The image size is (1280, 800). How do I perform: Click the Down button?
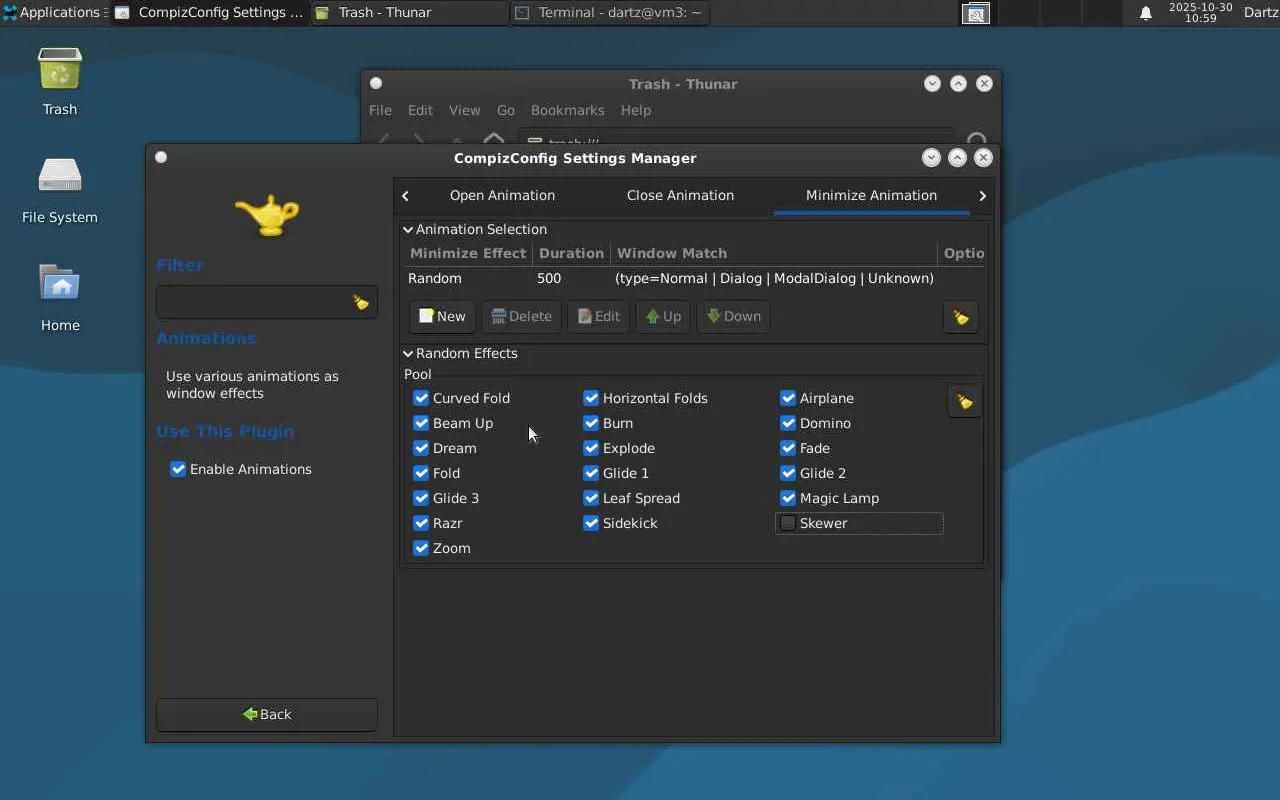[733, 316]
